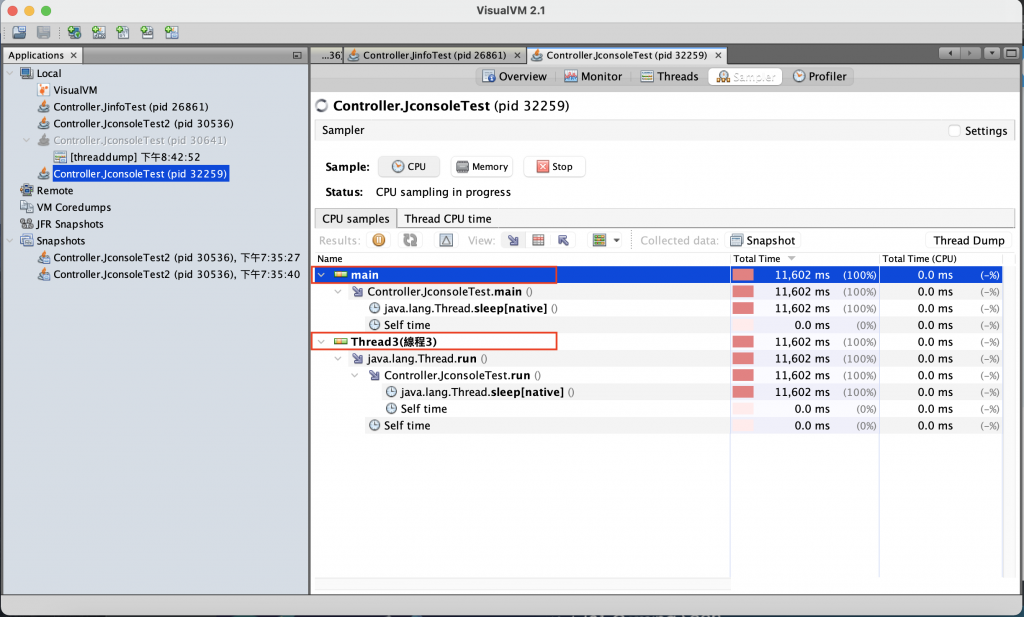This screenshot has height=617, width=1024.
Task: Switch to Controller.JinfoTest document tab
Action: (x=434, y=55)
